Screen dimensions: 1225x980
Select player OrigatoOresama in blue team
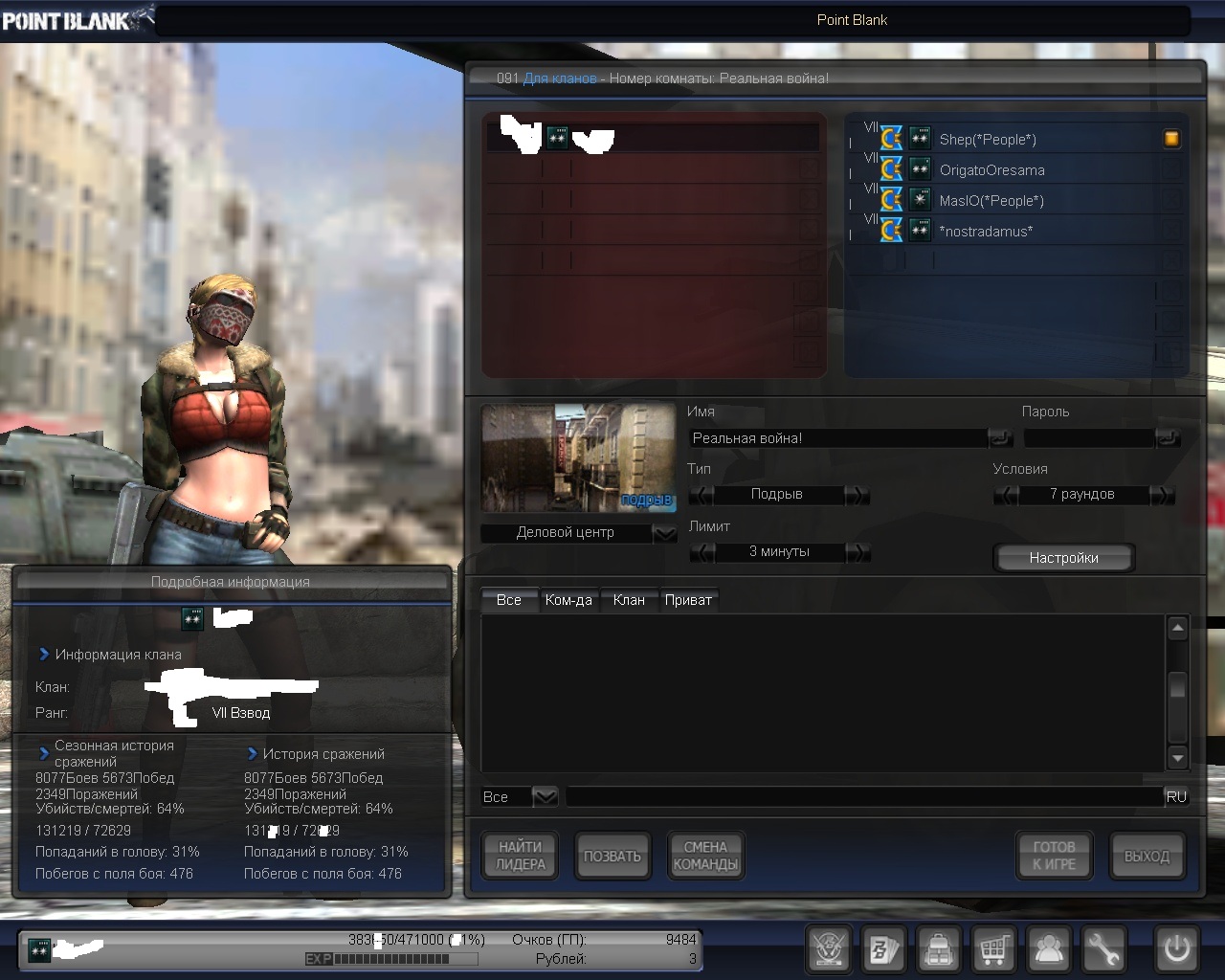(992, 170)
